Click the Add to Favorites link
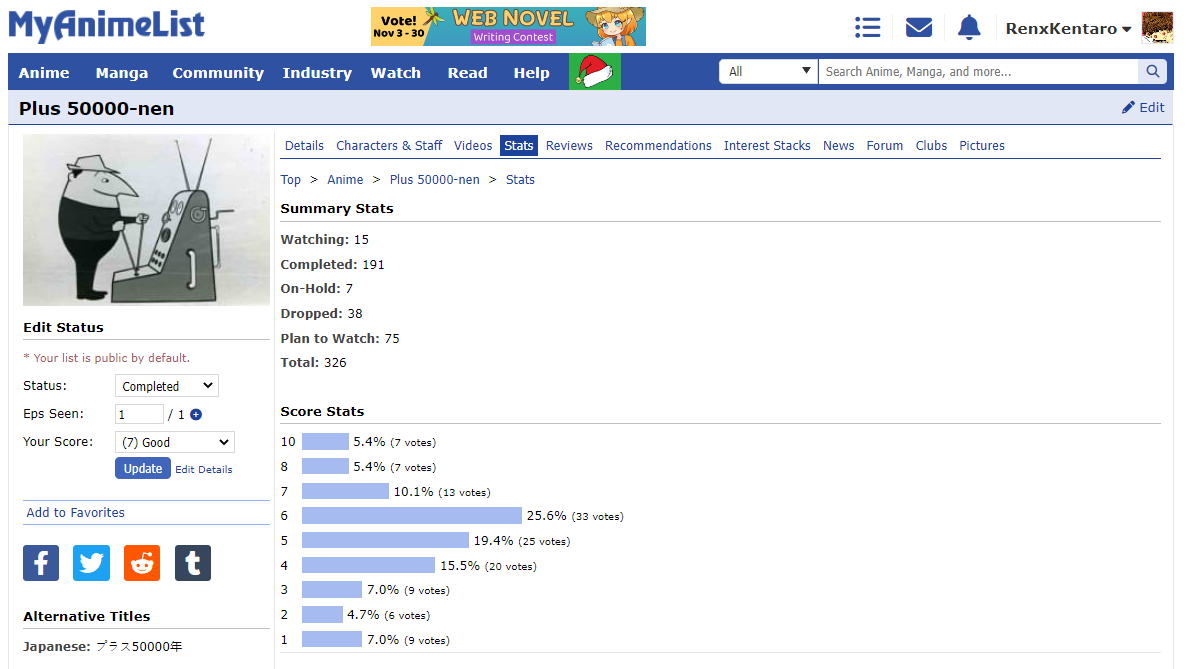Image resolution: width=1191 pixels, height=669 pixels. pos(76,513)
